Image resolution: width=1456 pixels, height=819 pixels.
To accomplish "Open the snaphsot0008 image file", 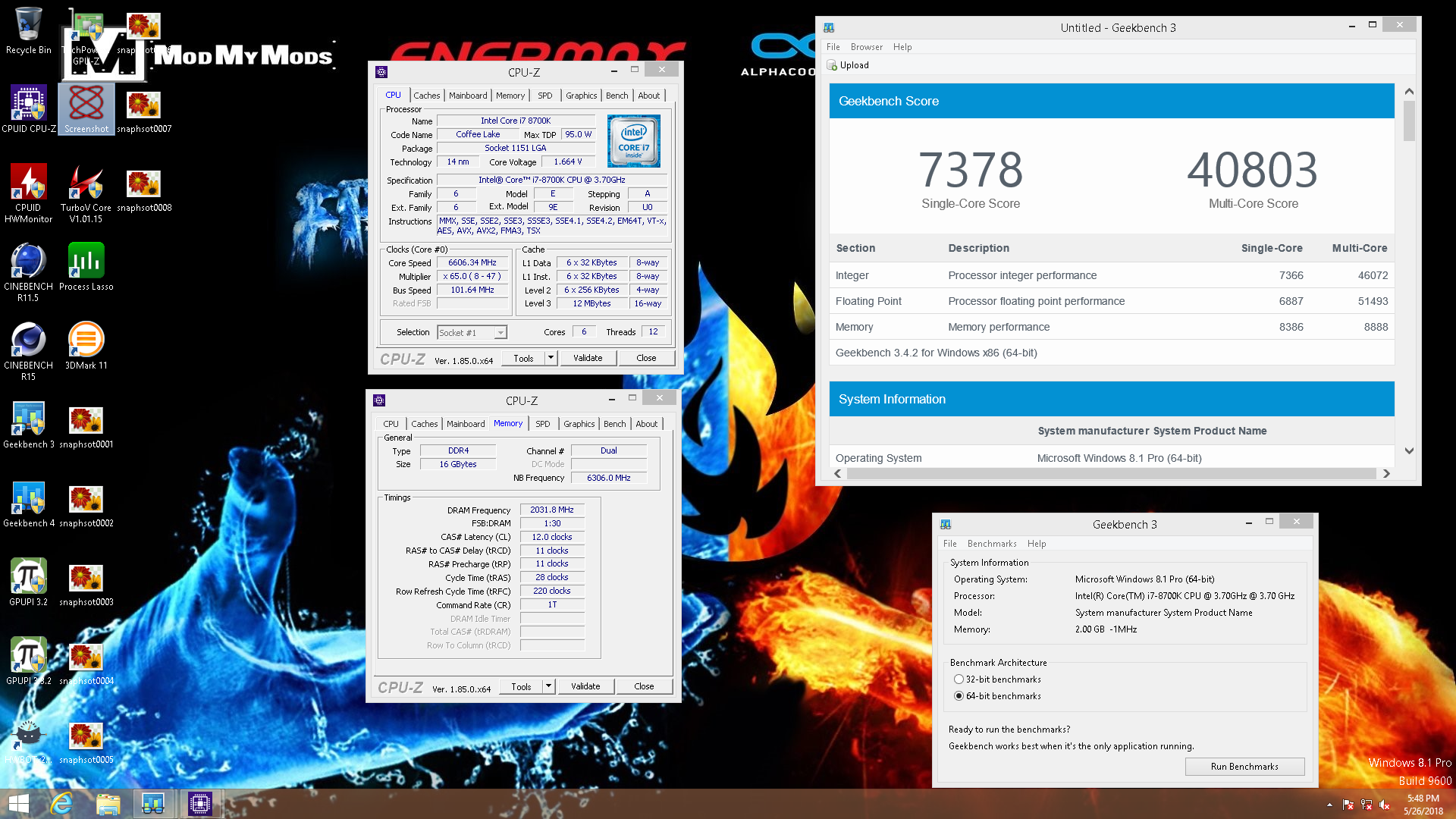I will click(x=144, y=190).
